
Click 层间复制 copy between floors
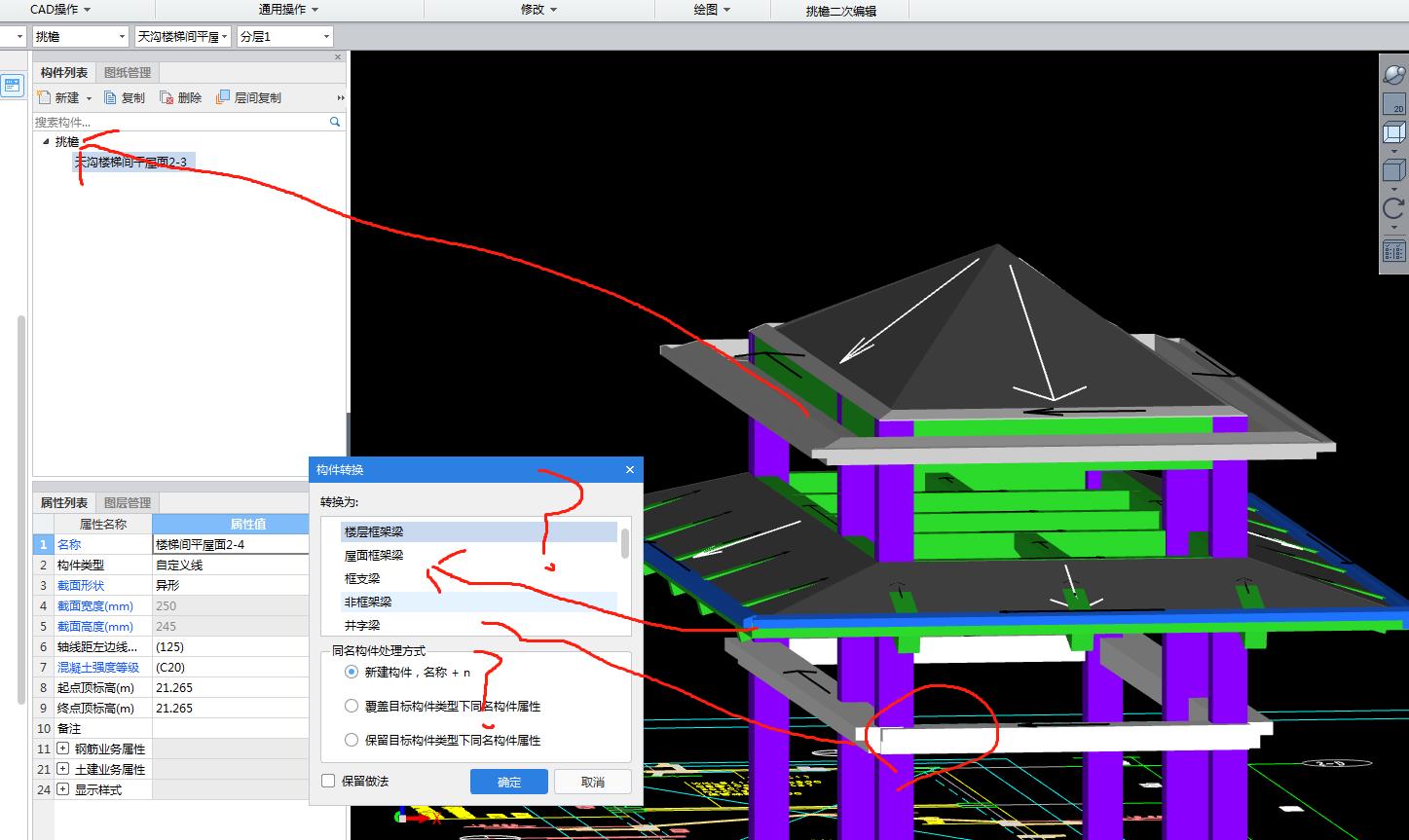(x=248, y=97)
